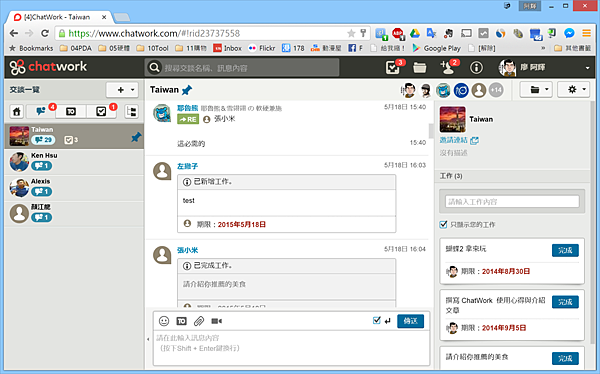
Task: Close the ChatWork browser tab
Action: point(104,17)
